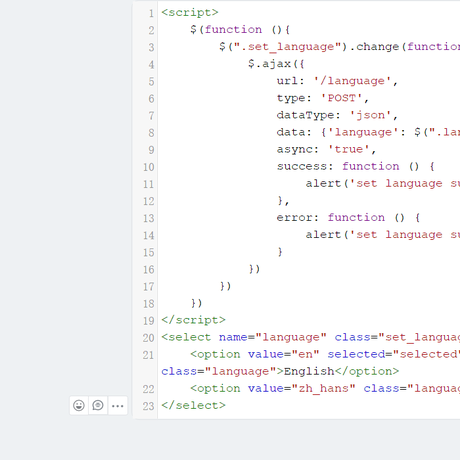Open the emoji reaction picker
460x460 pixels.
pyautogui.click(x=79, y=405)
